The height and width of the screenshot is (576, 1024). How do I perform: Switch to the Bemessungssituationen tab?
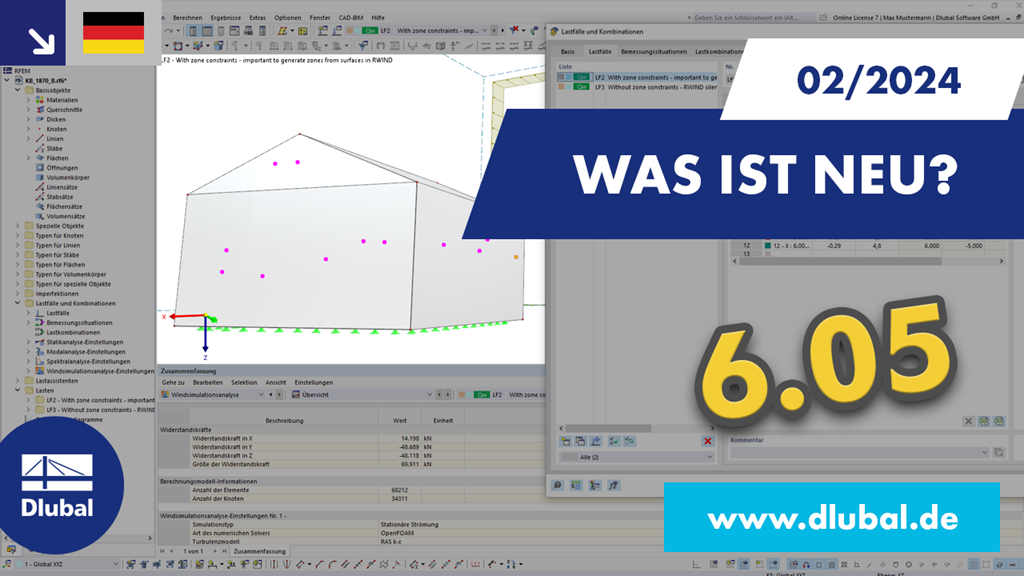pyautogui.click(x=654, y=52)
